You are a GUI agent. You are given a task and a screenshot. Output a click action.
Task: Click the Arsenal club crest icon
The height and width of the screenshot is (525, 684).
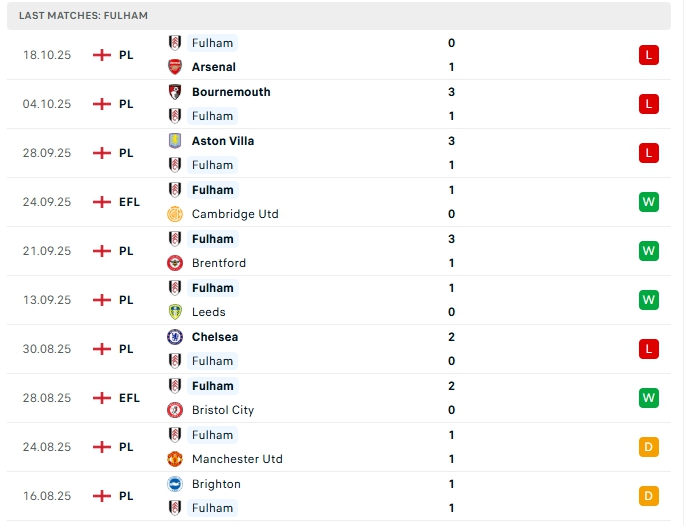point(175,67)
